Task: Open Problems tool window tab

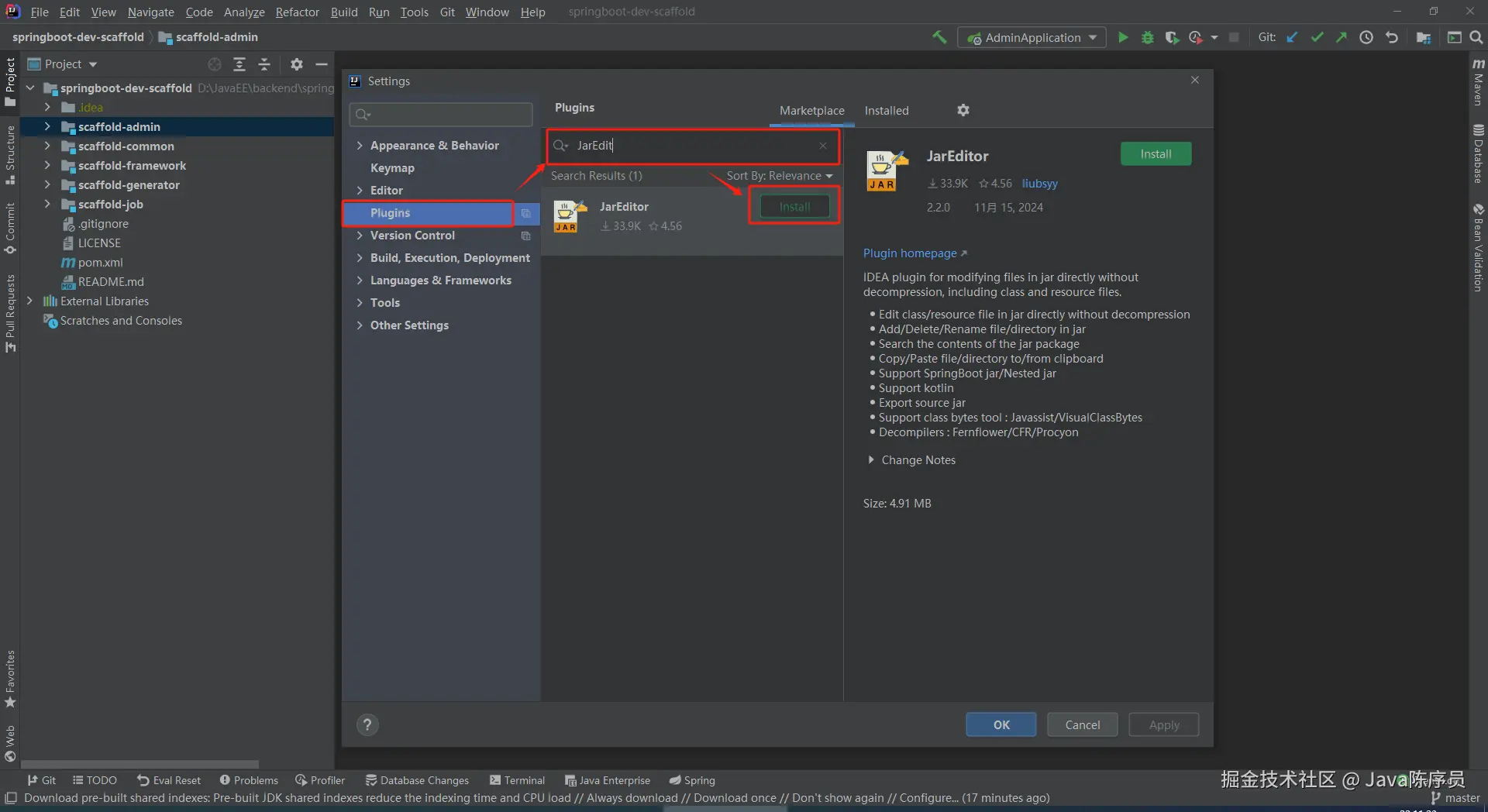Action: click(248, 780)
